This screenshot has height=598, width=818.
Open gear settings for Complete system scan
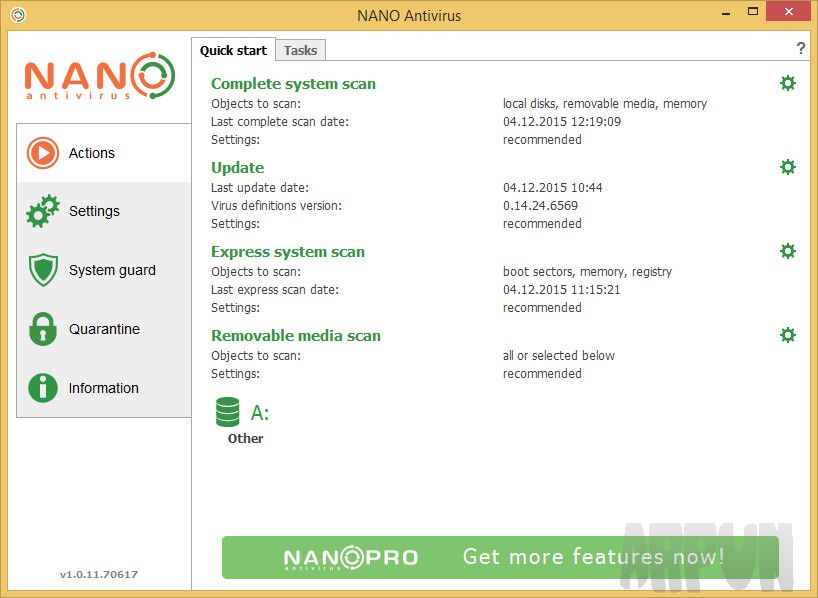[x=787, y=83]
